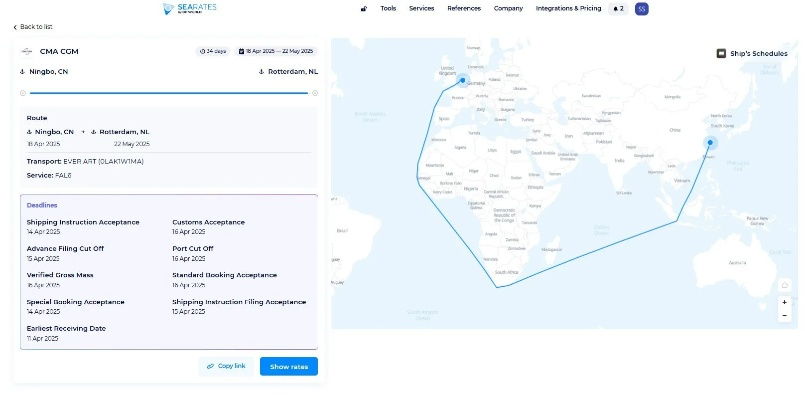Open the Services menu
The width and height of the screenshot is (805, 400).
point(421,8)
